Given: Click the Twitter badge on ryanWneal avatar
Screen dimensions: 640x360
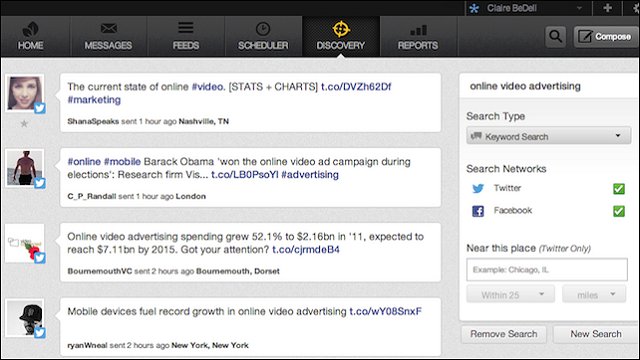Looking at the screenshot, I should (x=40, y=333).
